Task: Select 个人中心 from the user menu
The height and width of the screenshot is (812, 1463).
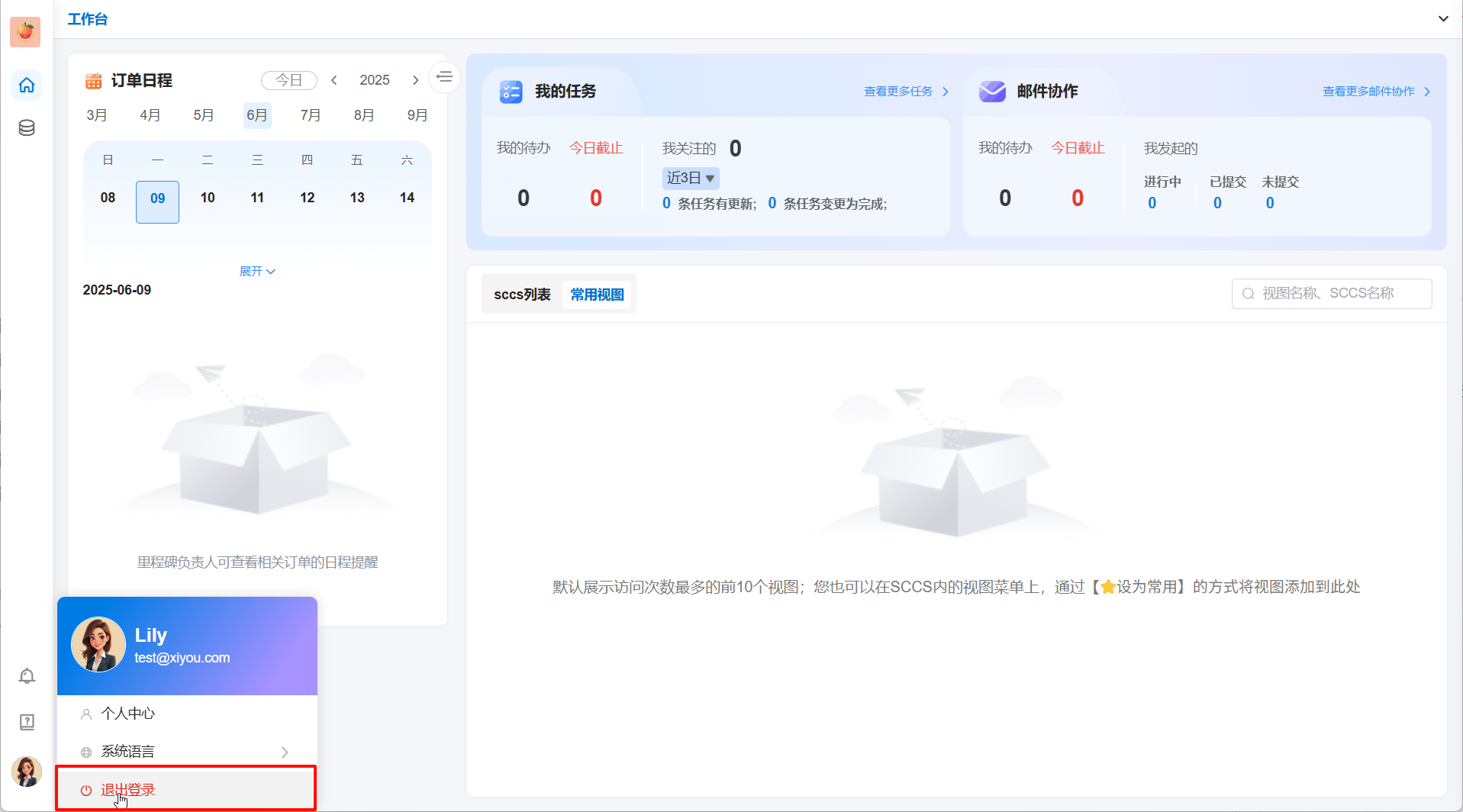Action: tap(128, 714)
